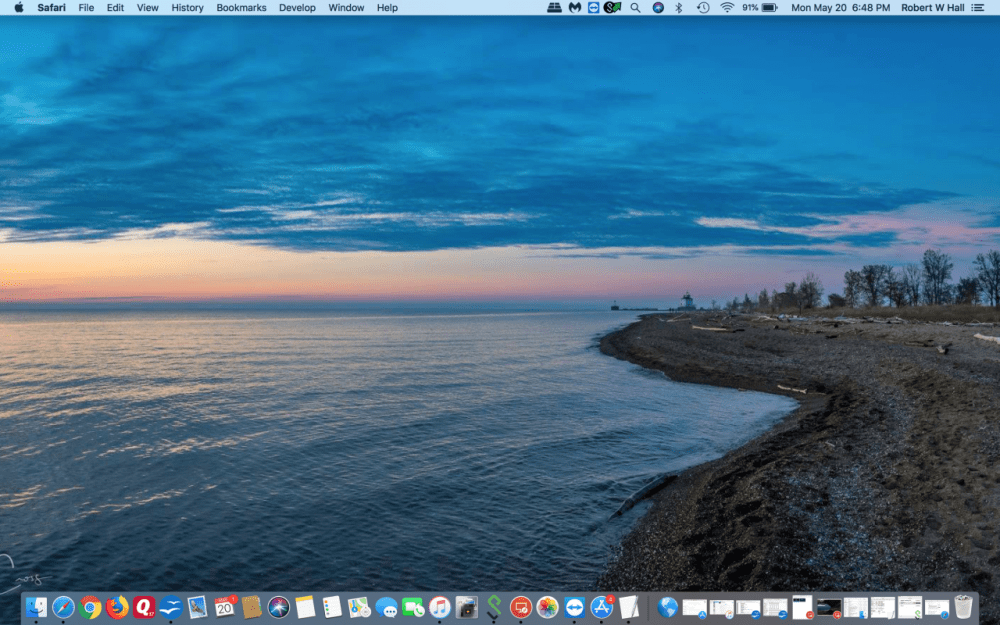Image resolution: width=1000 pixels, height=625 pixels.
Task: Open Firefox from the Dock
Action: [x=118, y=605]
